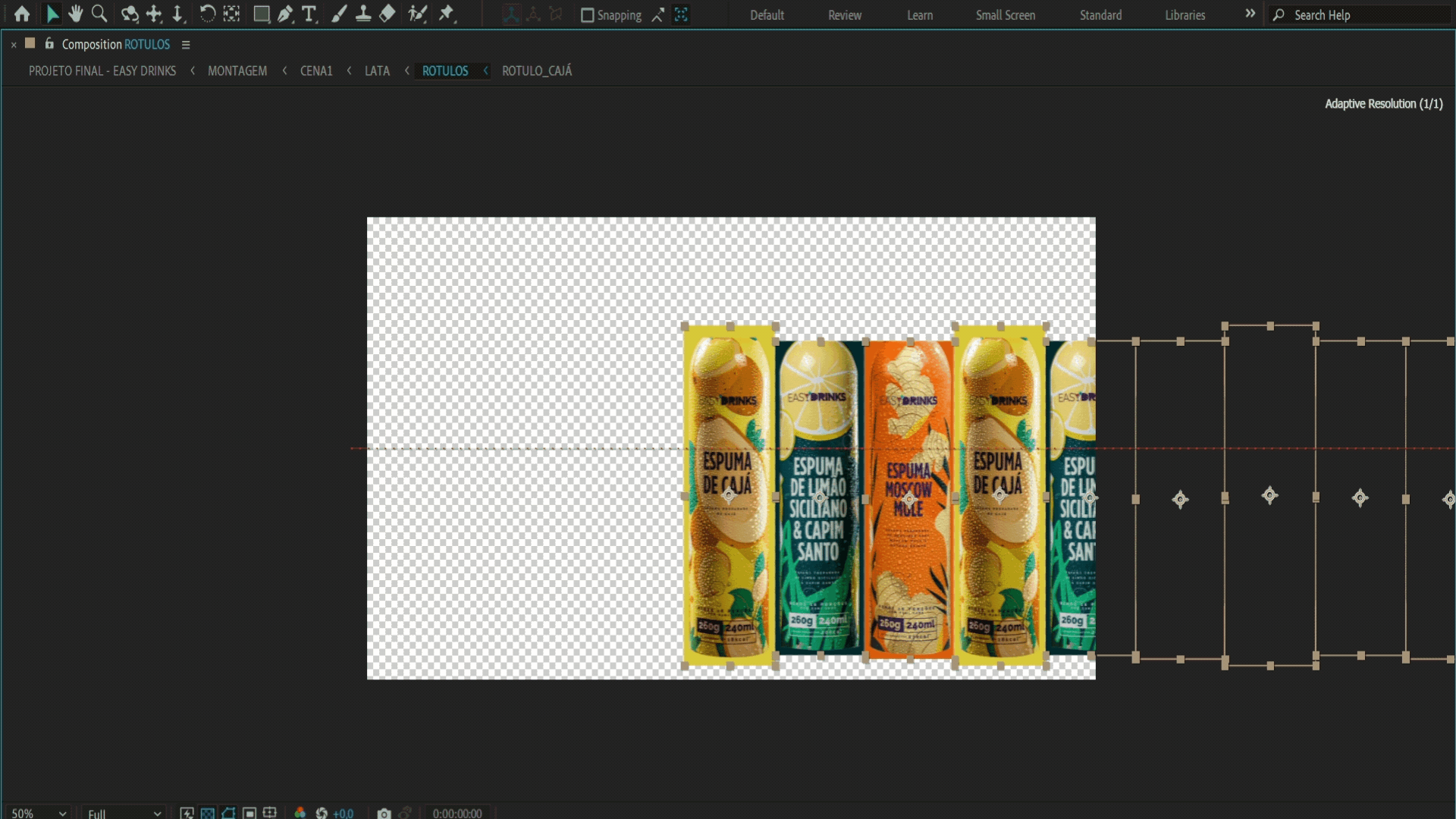The width and height of the screenshot is (1456, 819).
Task: Toggle Fast Previews icon
Action: 187,813
